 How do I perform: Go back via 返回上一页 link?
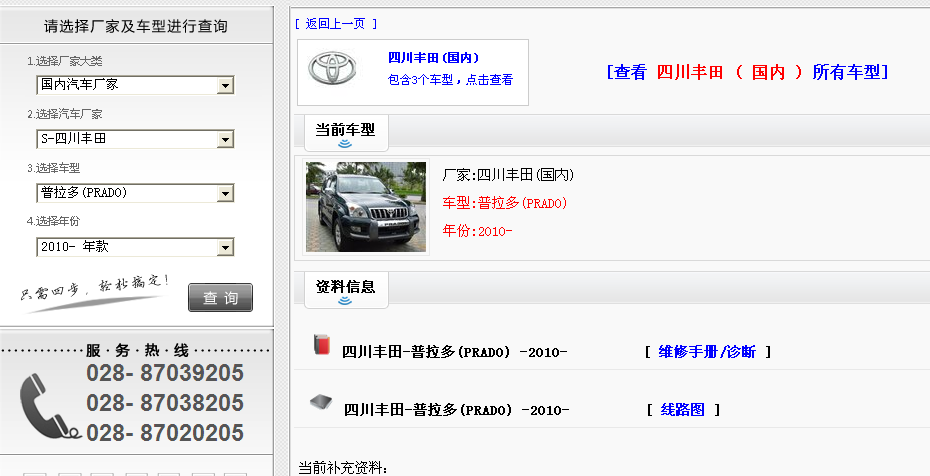[336, 24]
